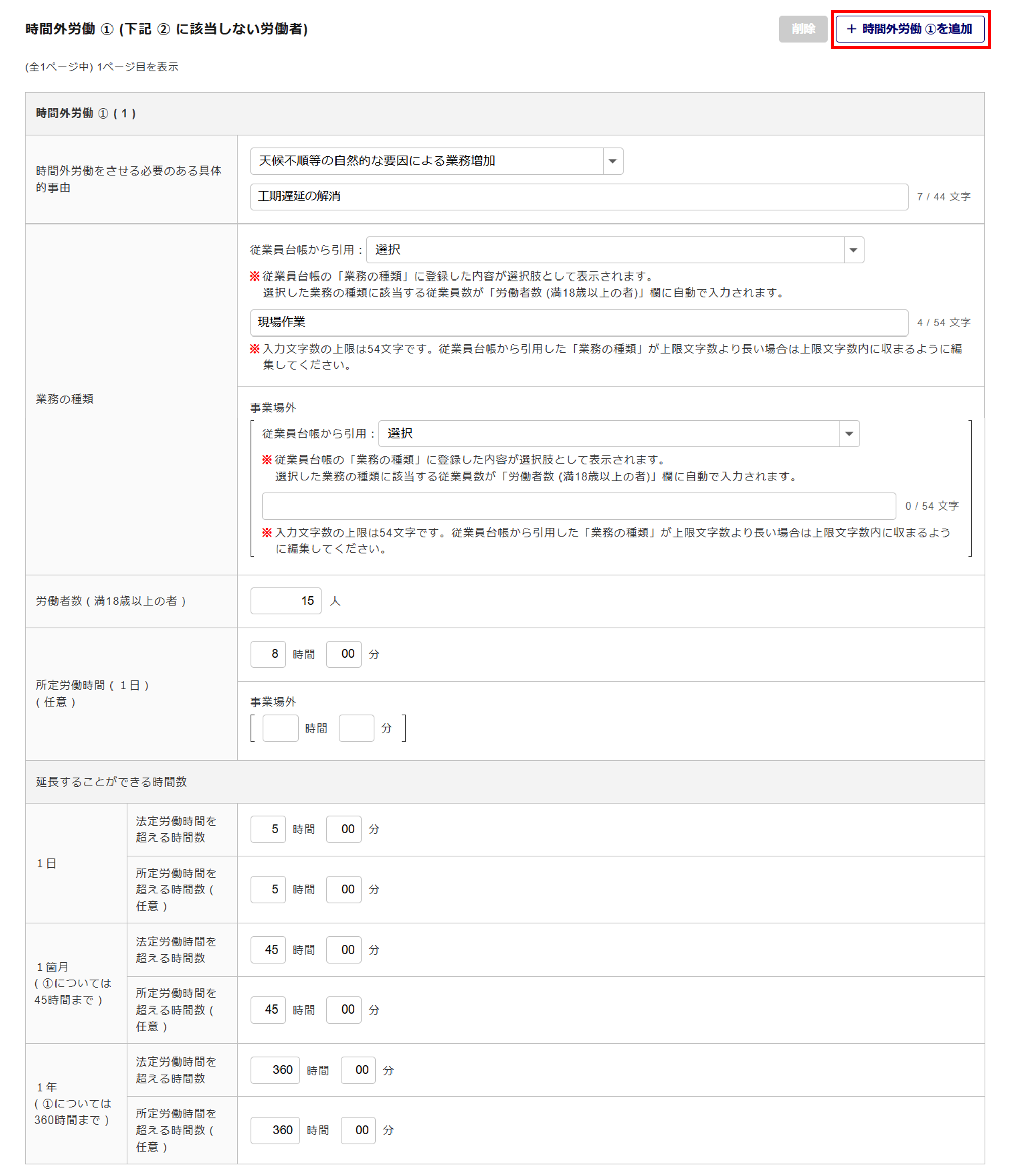This screenshot has height=1176, width=1009.
Task: Click the 工期遅延の解消 text field
Action: [x=578, y=196]
